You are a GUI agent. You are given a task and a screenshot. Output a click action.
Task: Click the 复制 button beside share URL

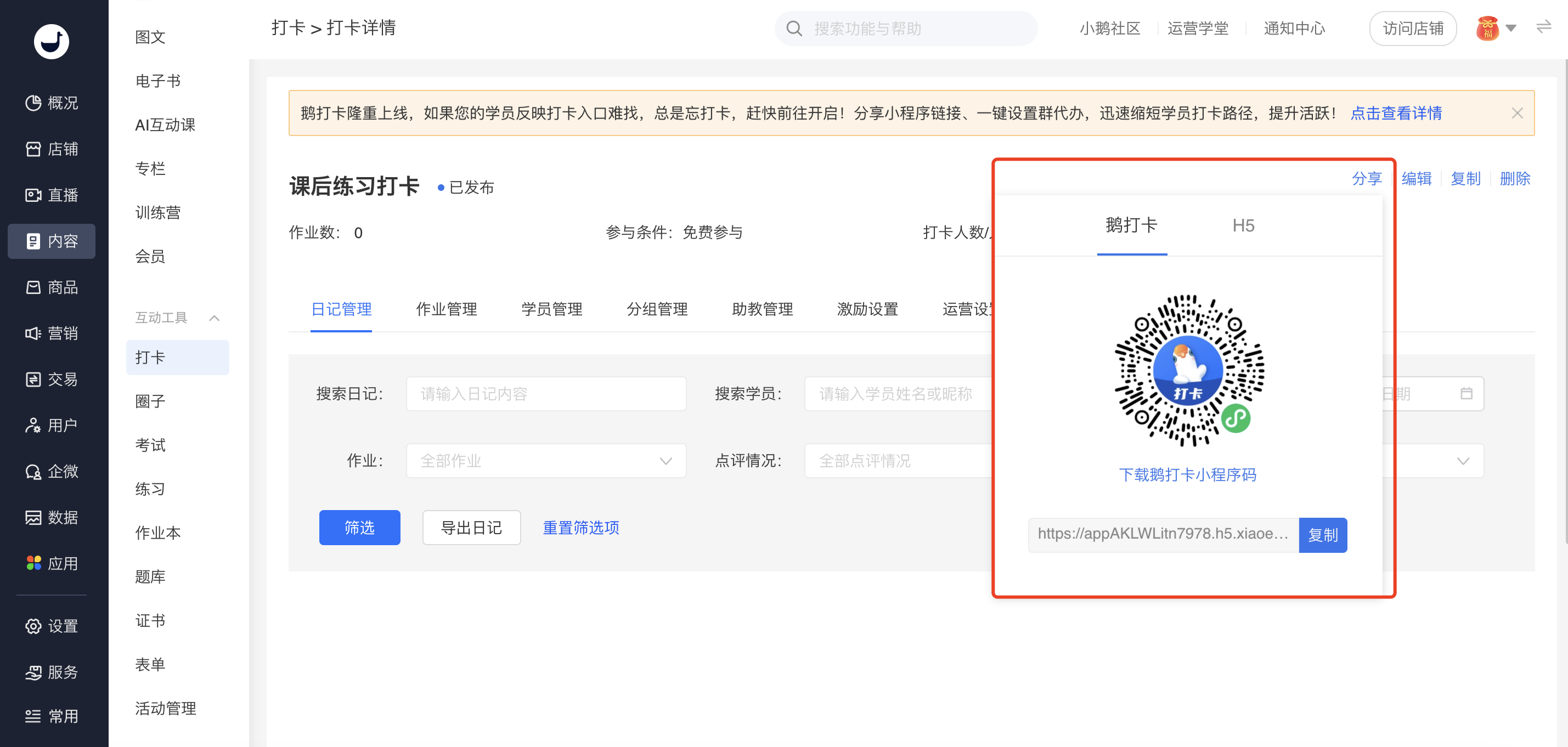coord(1322,535)
